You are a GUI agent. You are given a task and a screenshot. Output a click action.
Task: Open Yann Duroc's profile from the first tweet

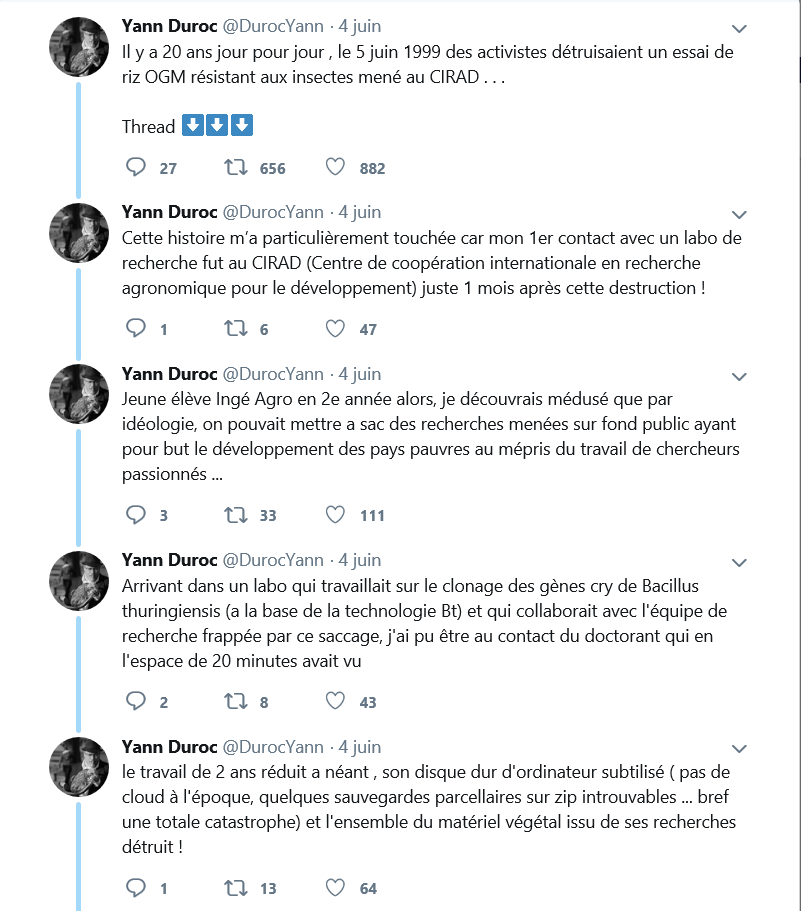coord(169,26)
